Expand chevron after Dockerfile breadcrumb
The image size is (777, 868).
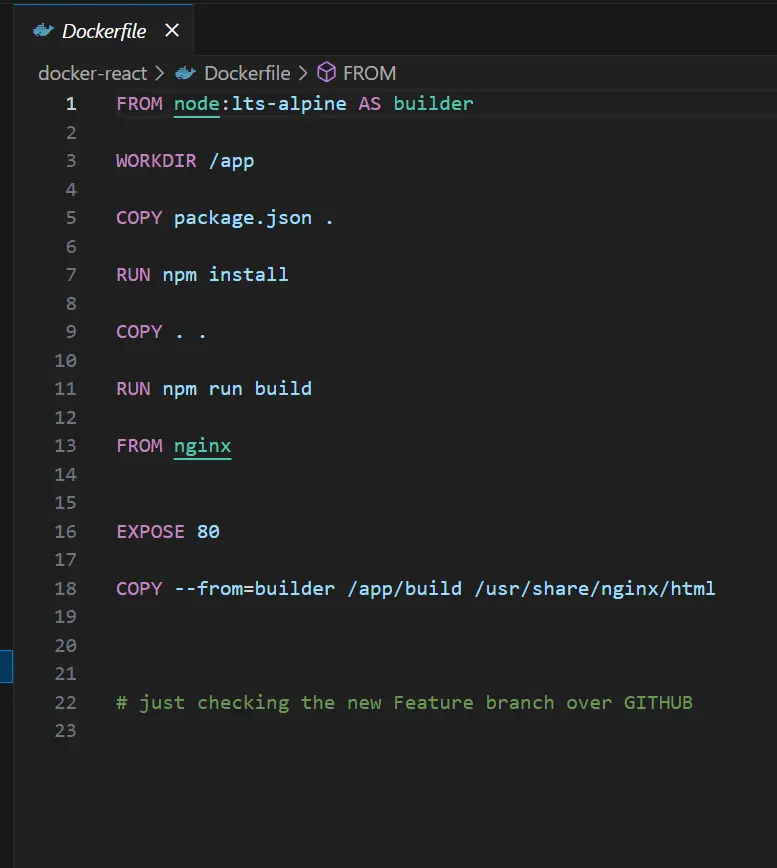tap(303, 73)
